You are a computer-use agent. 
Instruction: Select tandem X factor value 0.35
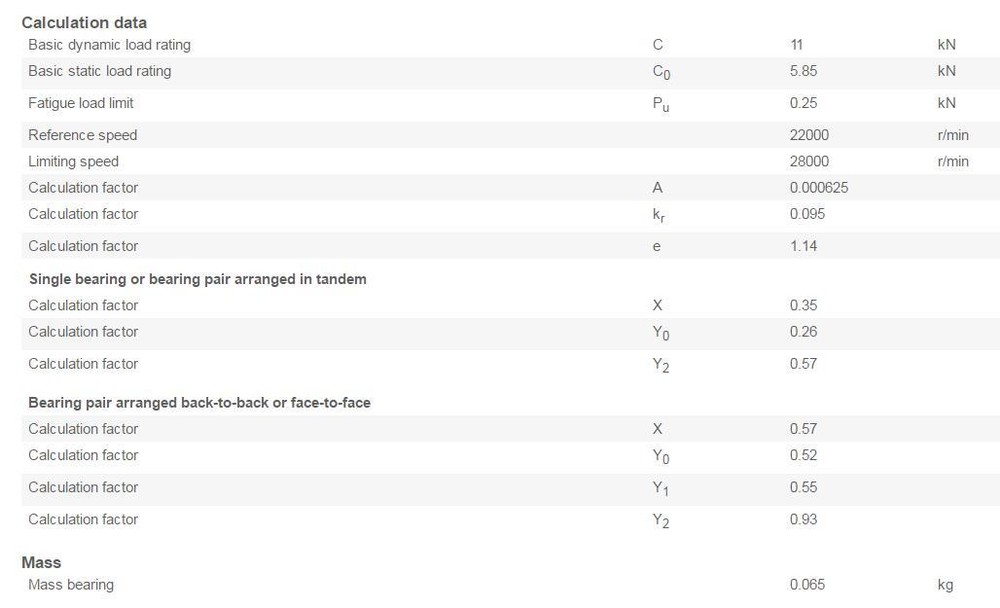point(803,305)
